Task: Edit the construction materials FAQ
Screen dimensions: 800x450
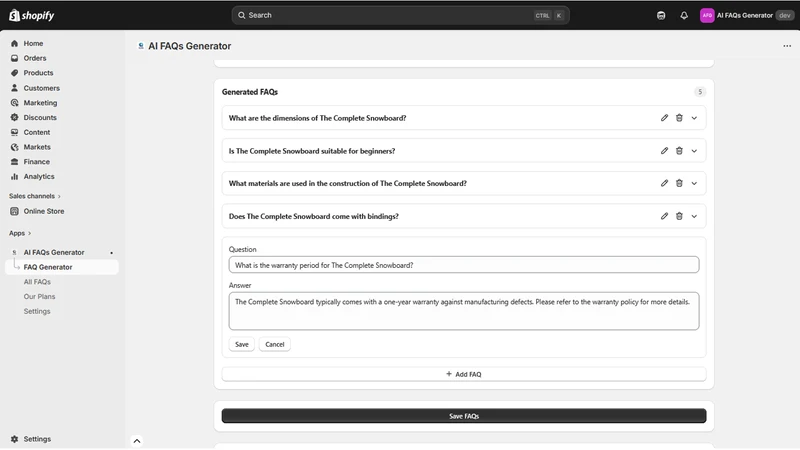Action: 664,183
